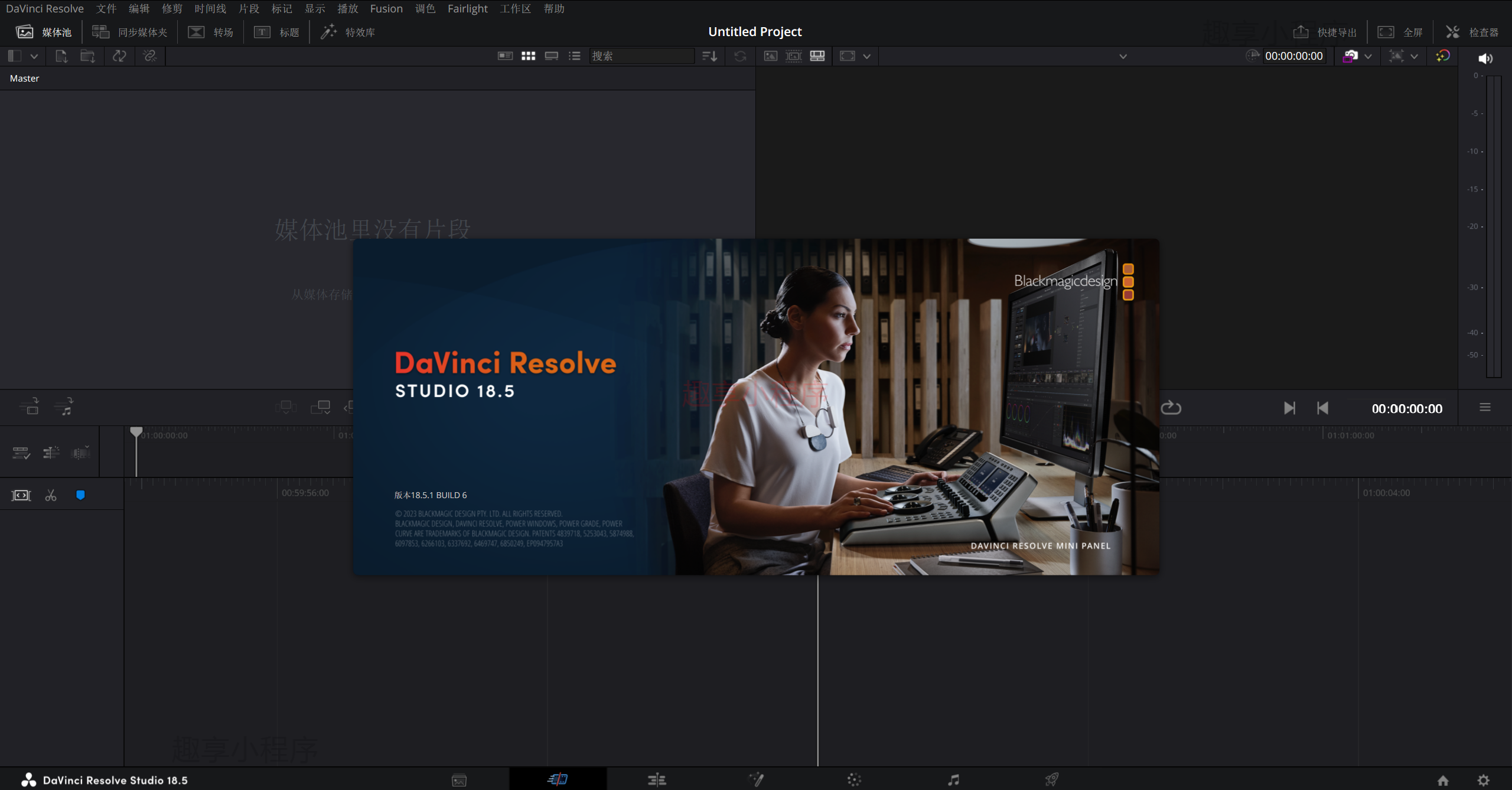Select timeline viewer mode
Screen dimensions: 1512x790
coord(817,56)
